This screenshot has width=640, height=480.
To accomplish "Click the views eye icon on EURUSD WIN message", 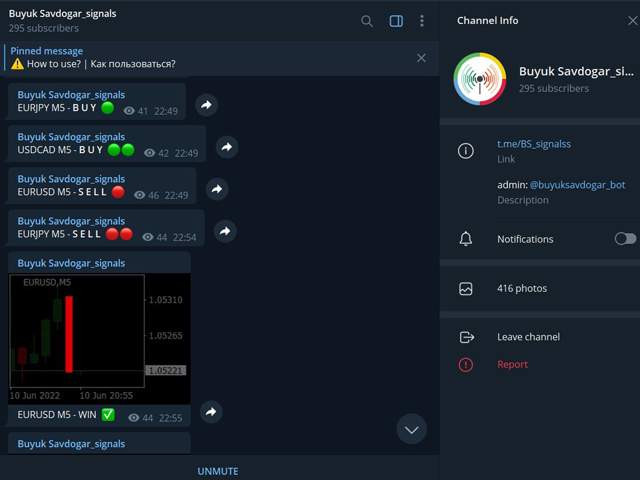I will coord(134,418).
